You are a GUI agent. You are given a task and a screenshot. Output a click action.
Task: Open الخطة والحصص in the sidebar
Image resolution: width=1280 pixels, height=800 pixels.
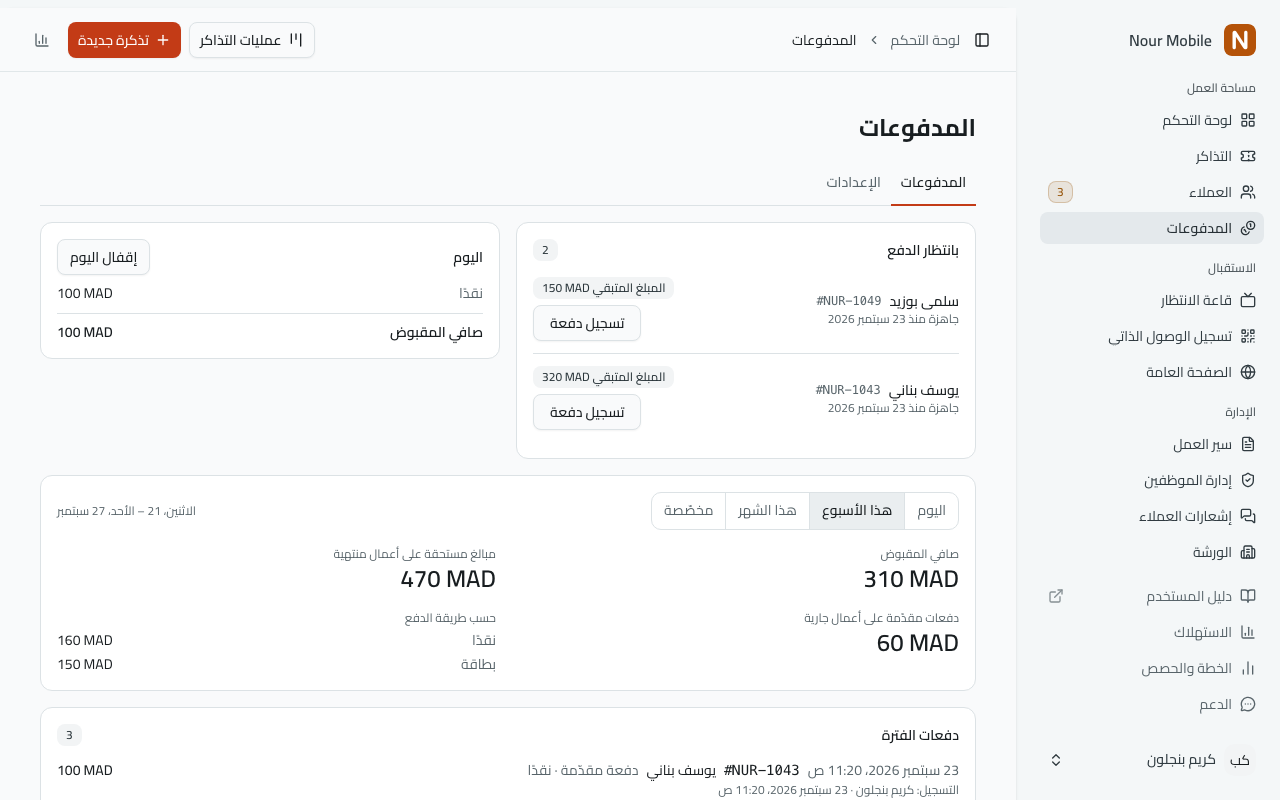tap(1152, 668)
